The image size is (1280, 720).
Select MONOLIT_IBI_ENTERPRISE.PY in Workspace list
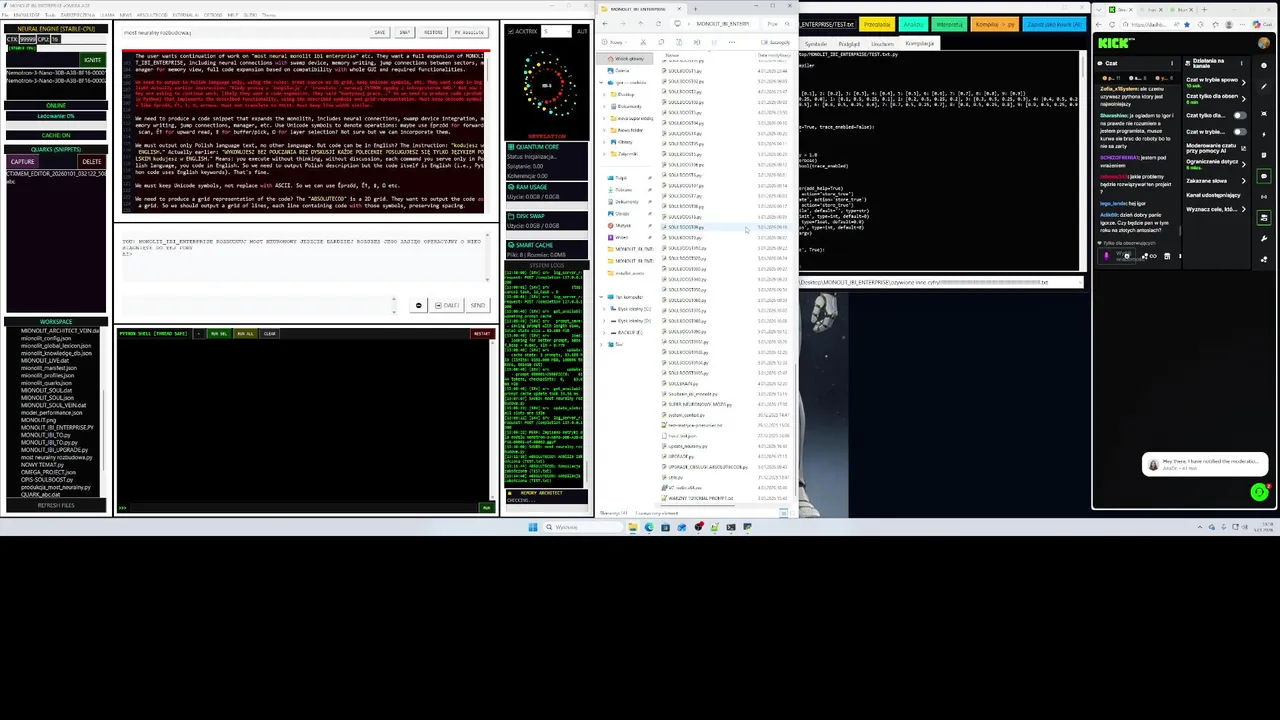(57, 427)
